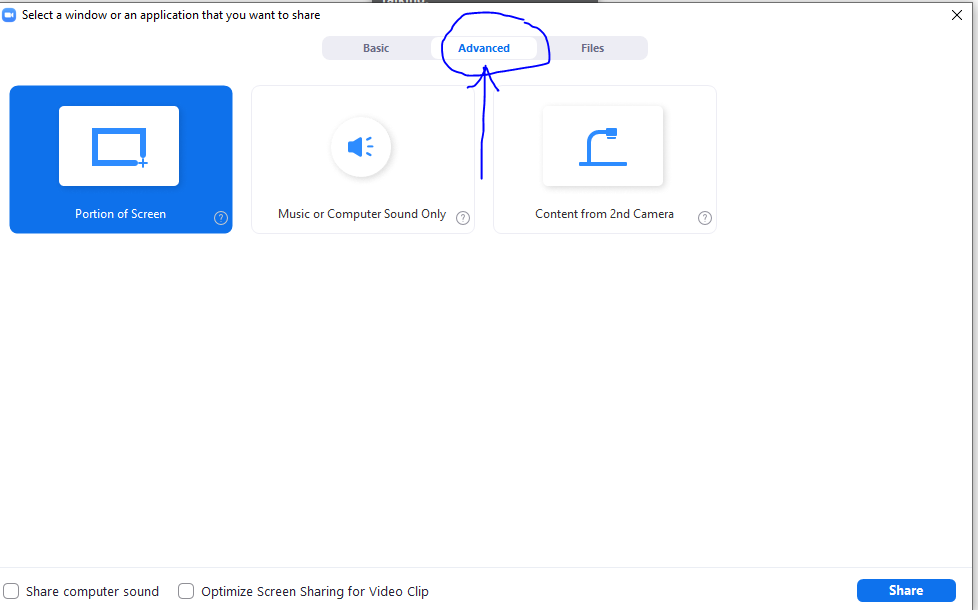This screenshot has height=610, width=978.
Task: Click the blue Share button
Action: [x=906, y=591]
